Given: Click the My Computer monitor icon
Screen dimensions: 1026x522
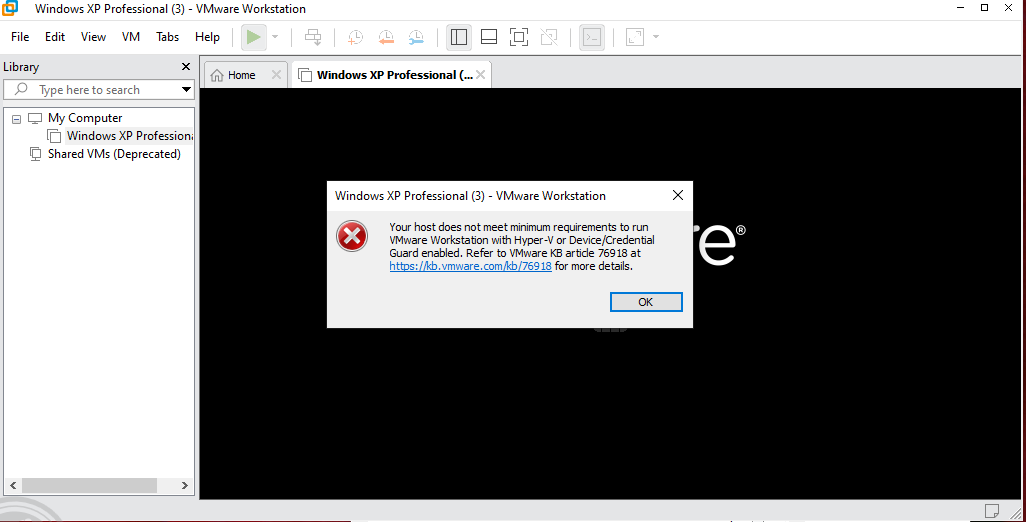Looking at the screenshot, I should click(x=35, y=118).
